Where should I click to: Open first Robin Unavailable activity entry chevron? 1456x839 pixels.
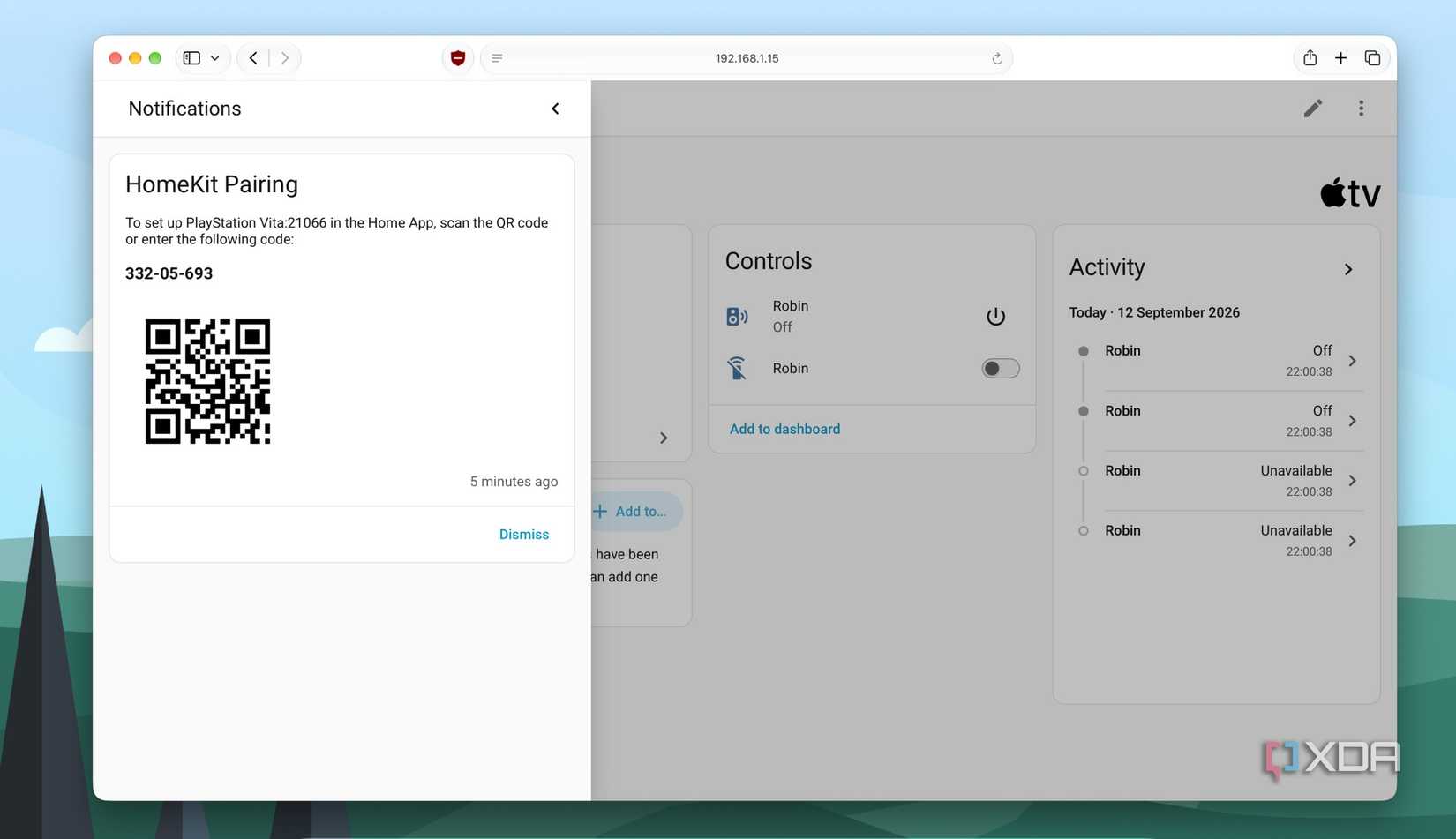(1352, 481)
